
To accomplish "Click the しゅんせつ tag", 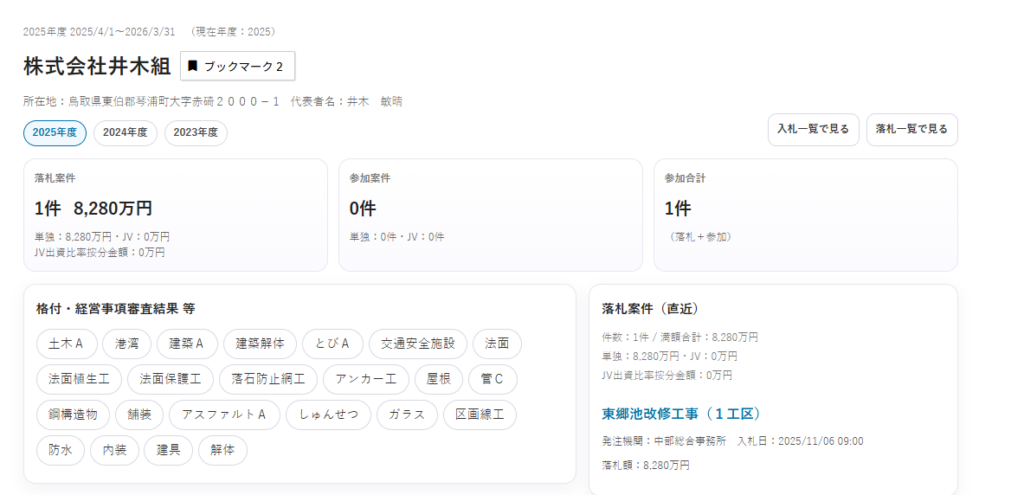I will (x=328, y=415).
